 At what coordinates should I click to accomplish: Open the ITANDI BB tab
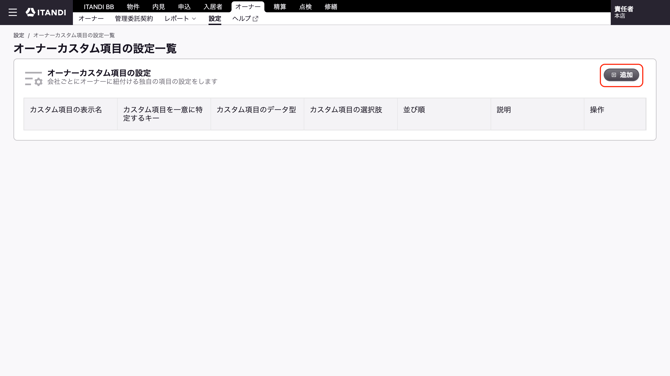pos(99,7)
